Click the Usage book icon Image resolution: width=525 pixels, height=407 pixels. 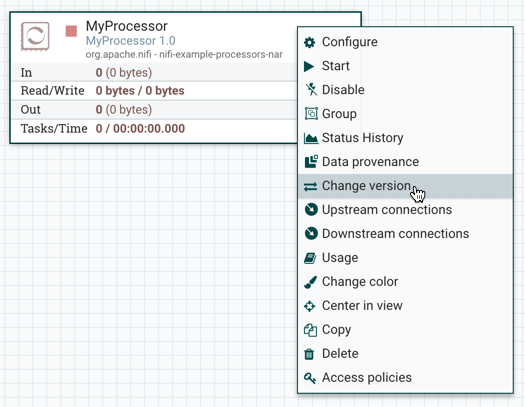coord(310,258)
